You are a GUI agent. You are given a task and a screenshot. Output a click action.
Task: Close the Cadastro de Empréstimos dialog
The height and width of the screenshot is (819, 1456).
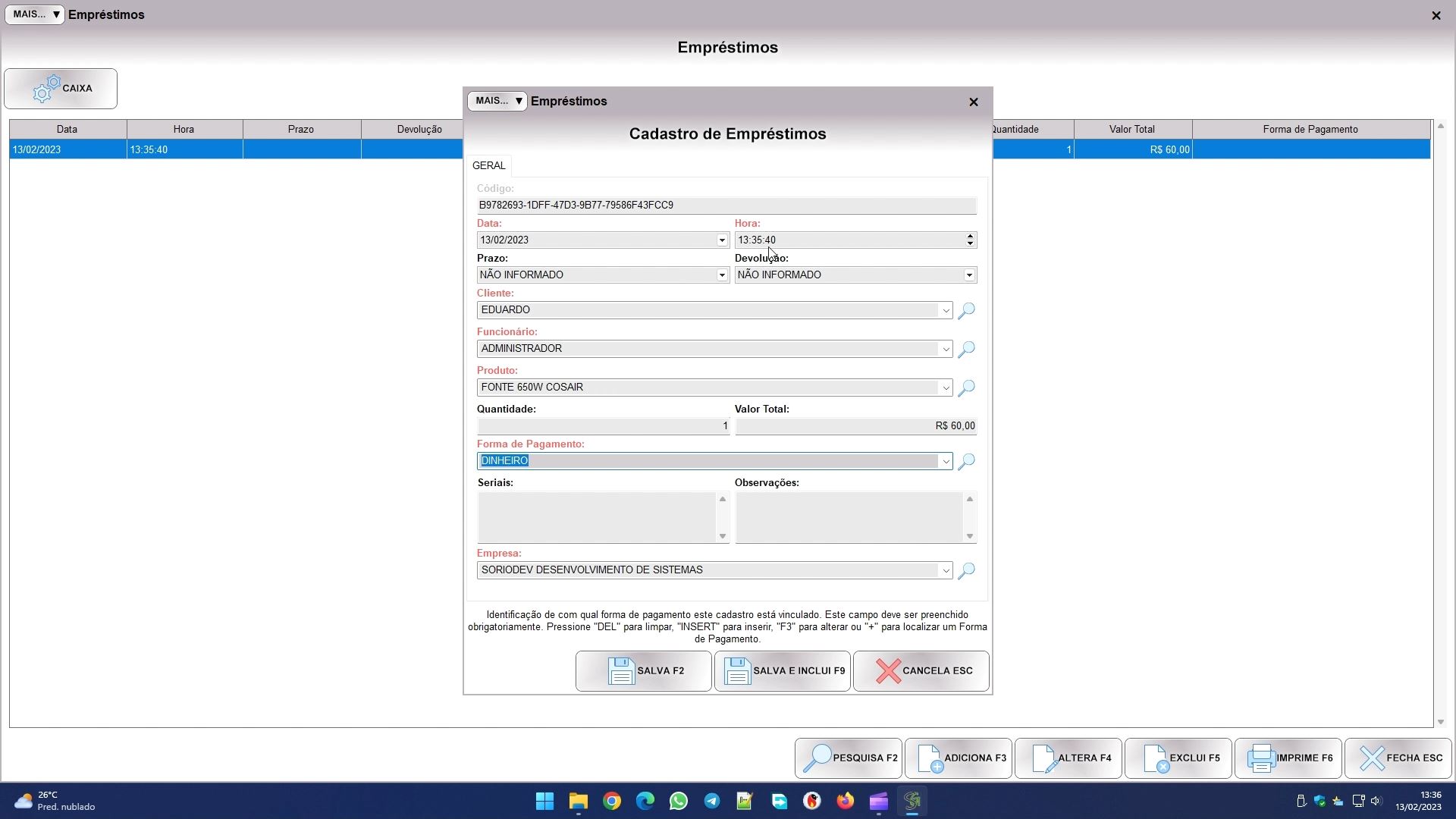(974, 102)
